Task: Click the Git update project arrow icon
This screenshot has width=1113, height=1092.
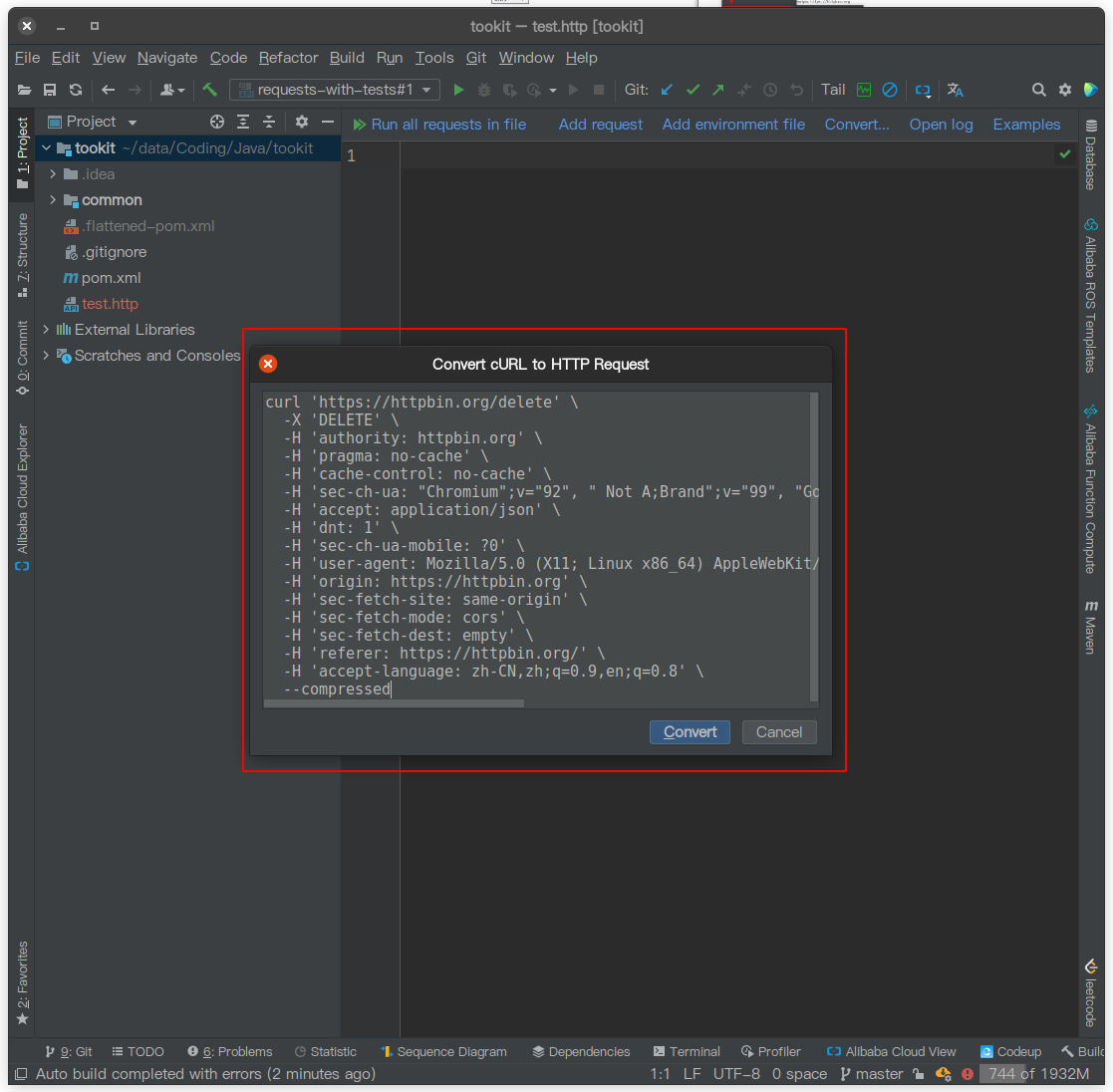Action: click(x=667, y=90)
